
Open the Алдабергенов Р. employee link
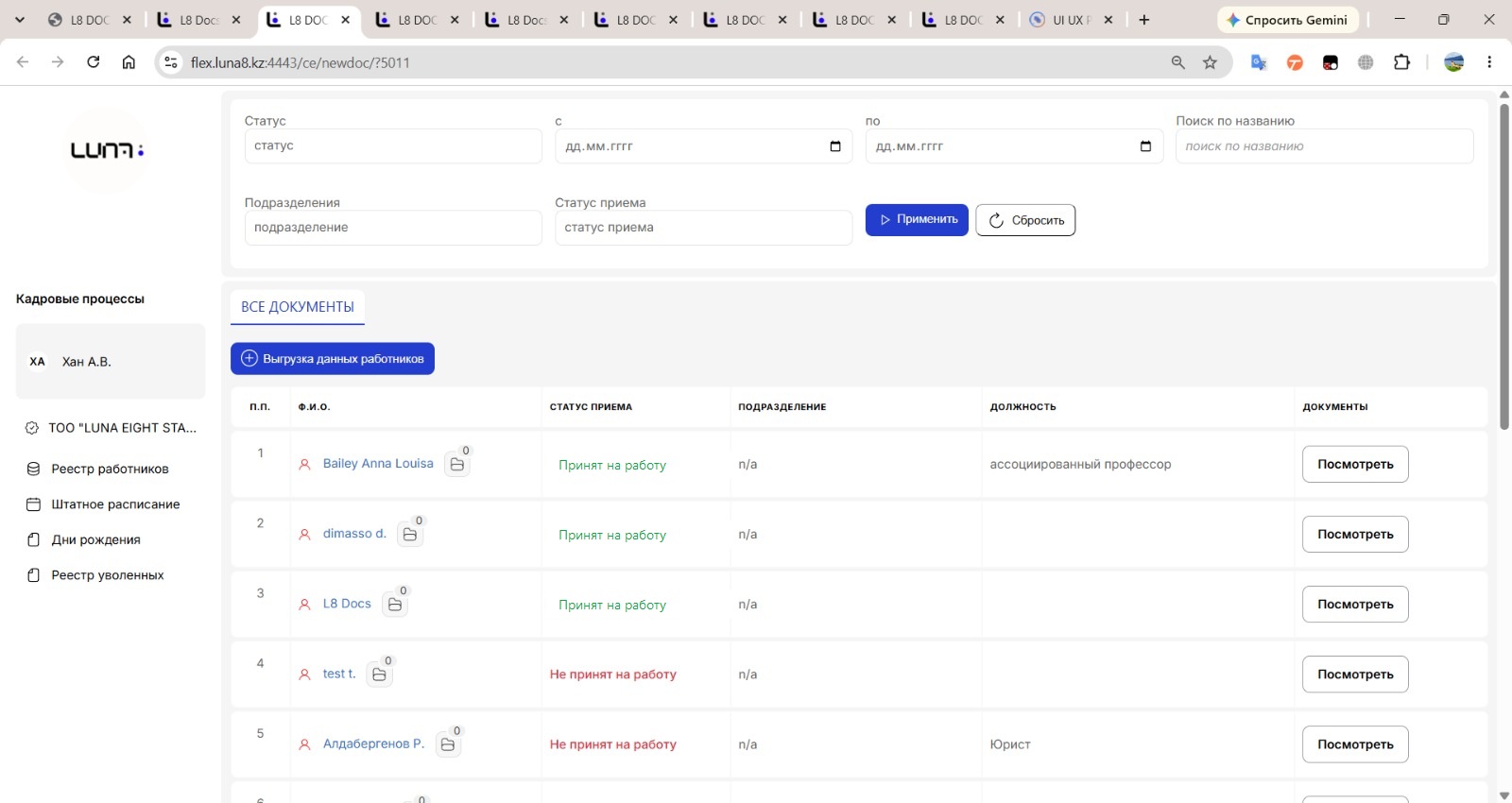pos(374,743)
